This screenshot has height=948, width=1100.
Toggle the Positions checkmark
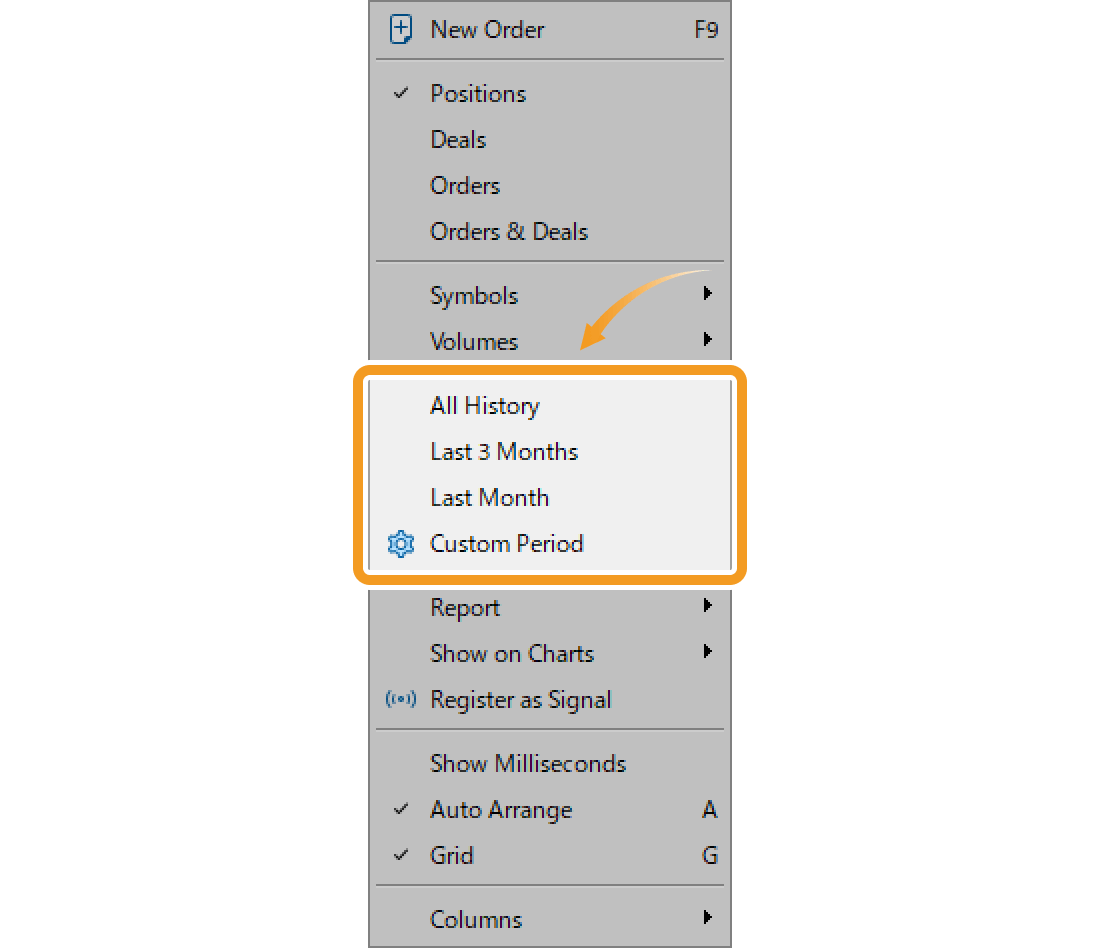[x=401, y=93]
